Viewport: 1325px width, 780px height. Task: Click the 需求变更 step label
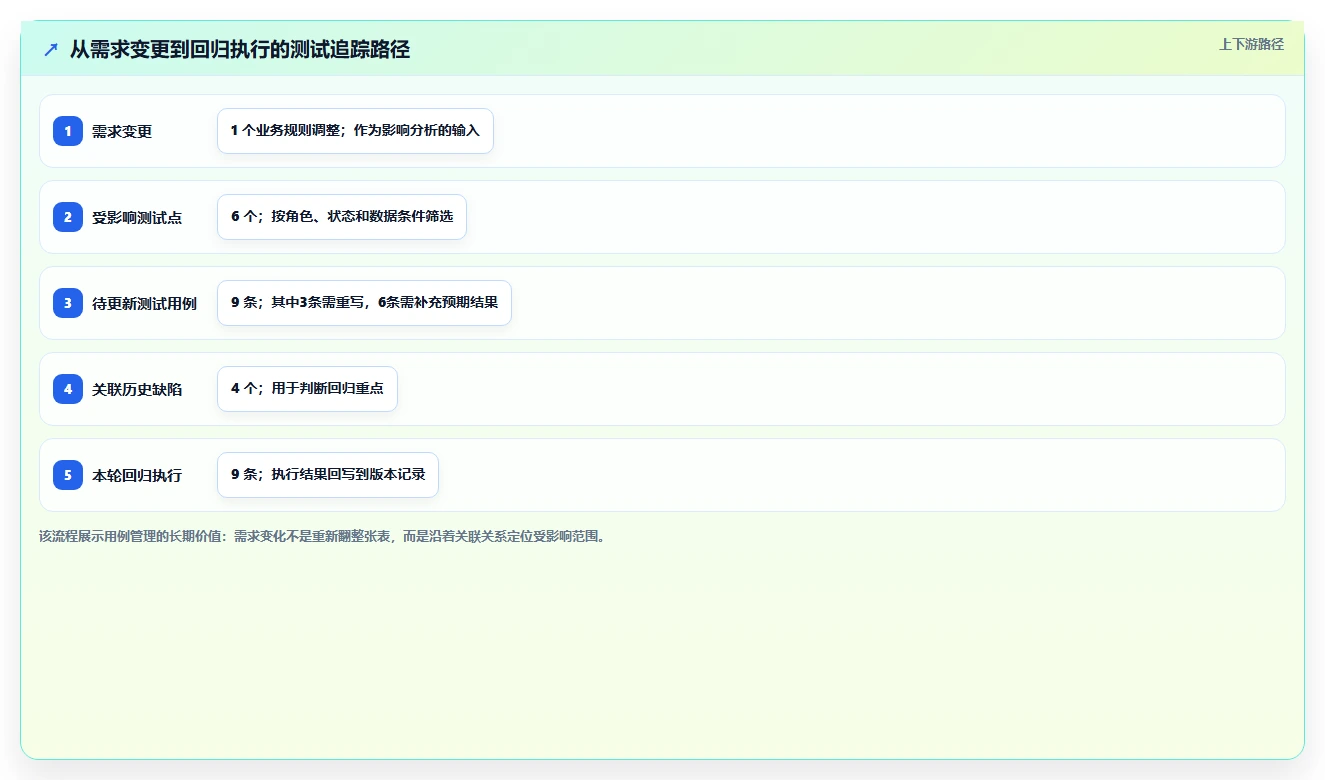(122, 131)
